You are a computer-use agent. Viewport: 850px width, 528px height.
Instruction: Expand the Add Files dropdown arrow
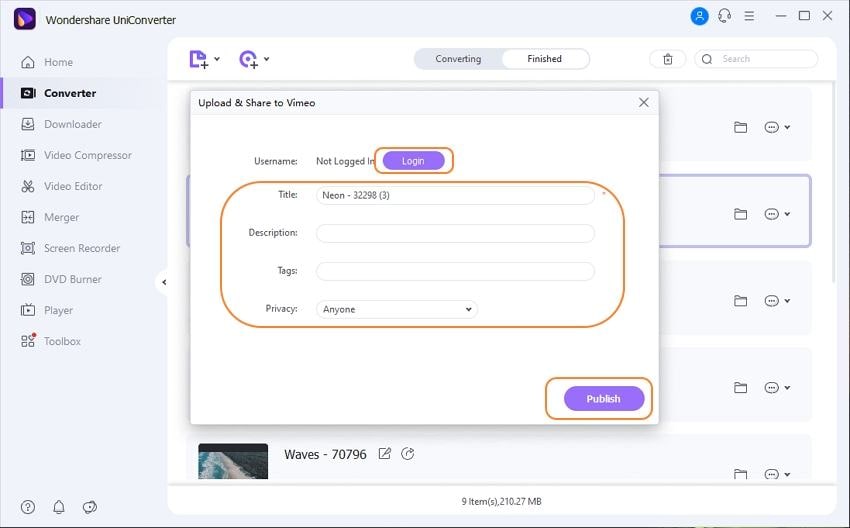tap(217, 59)
